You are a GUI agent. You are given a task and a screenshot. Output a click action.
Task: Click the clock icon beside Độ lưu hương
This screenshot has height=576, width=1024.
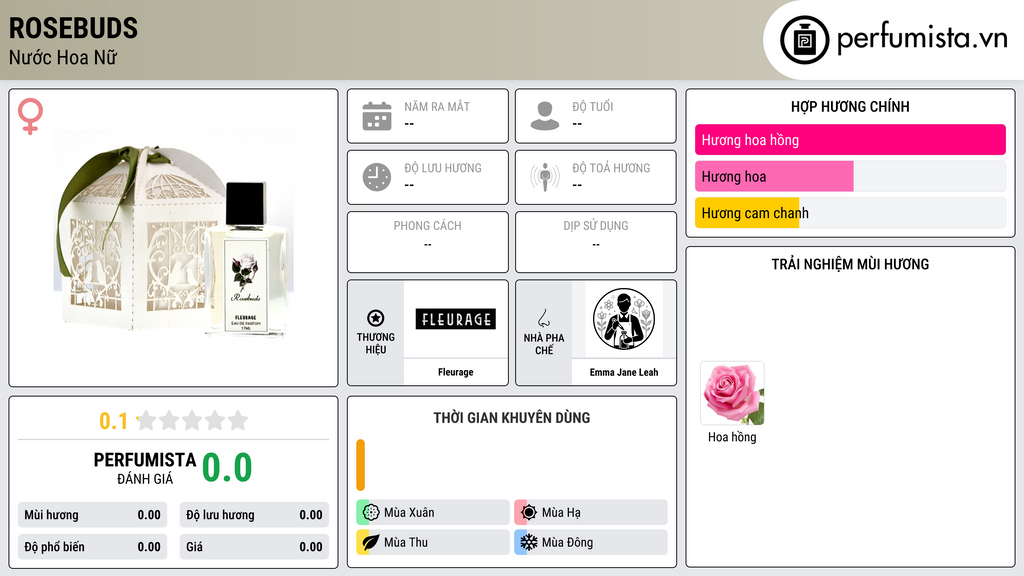(x=377, y=177)
